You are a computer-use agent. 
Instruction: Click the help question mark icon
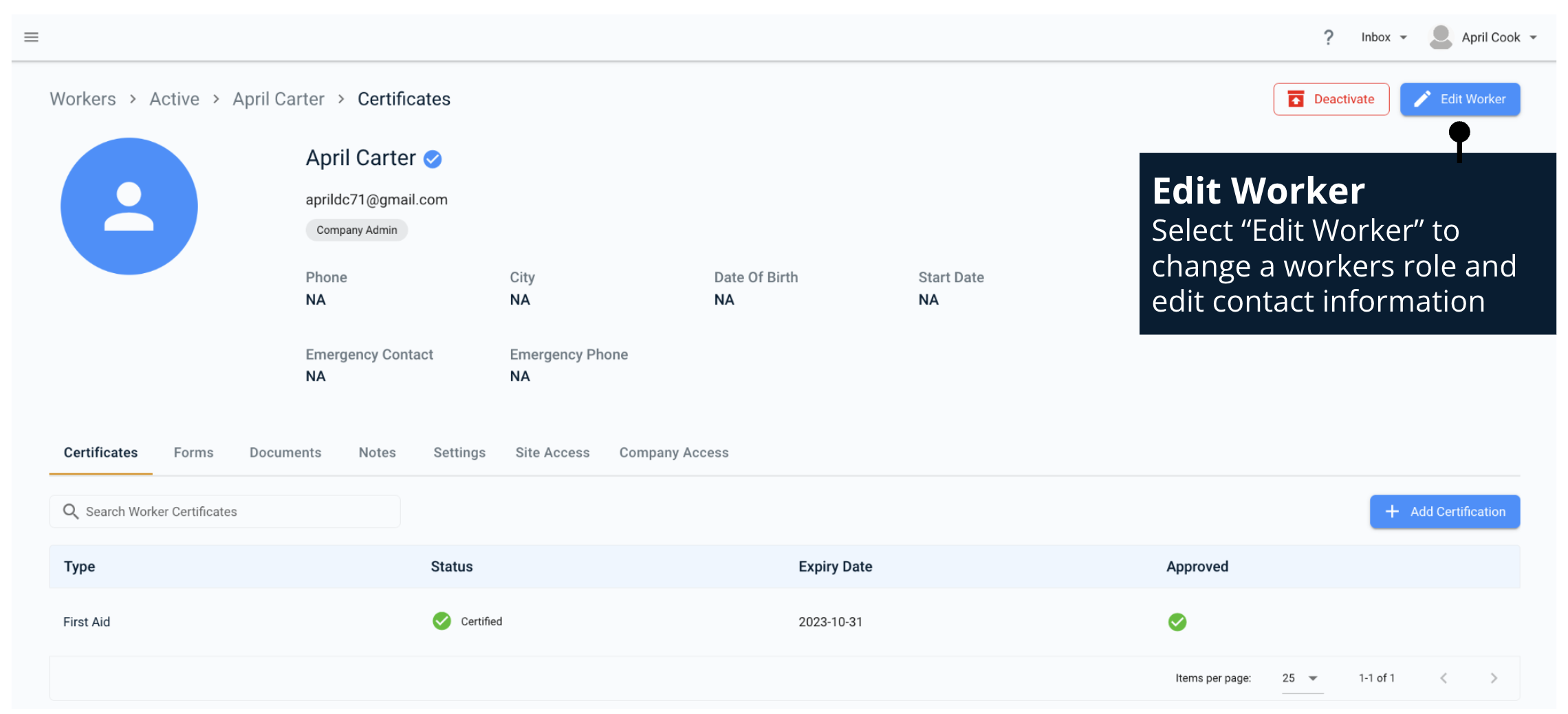click(x=1329, y=36)
